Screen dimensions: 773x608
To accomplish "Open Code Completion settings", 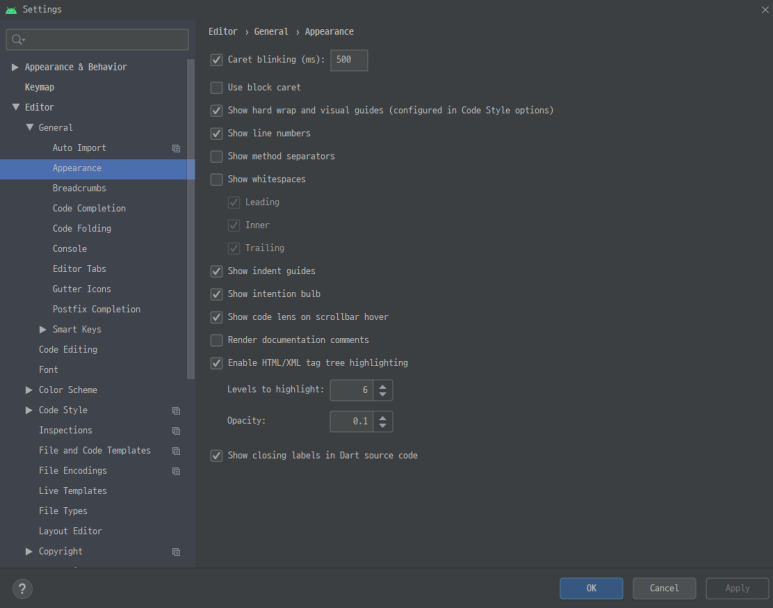I will tap(89, 209).
